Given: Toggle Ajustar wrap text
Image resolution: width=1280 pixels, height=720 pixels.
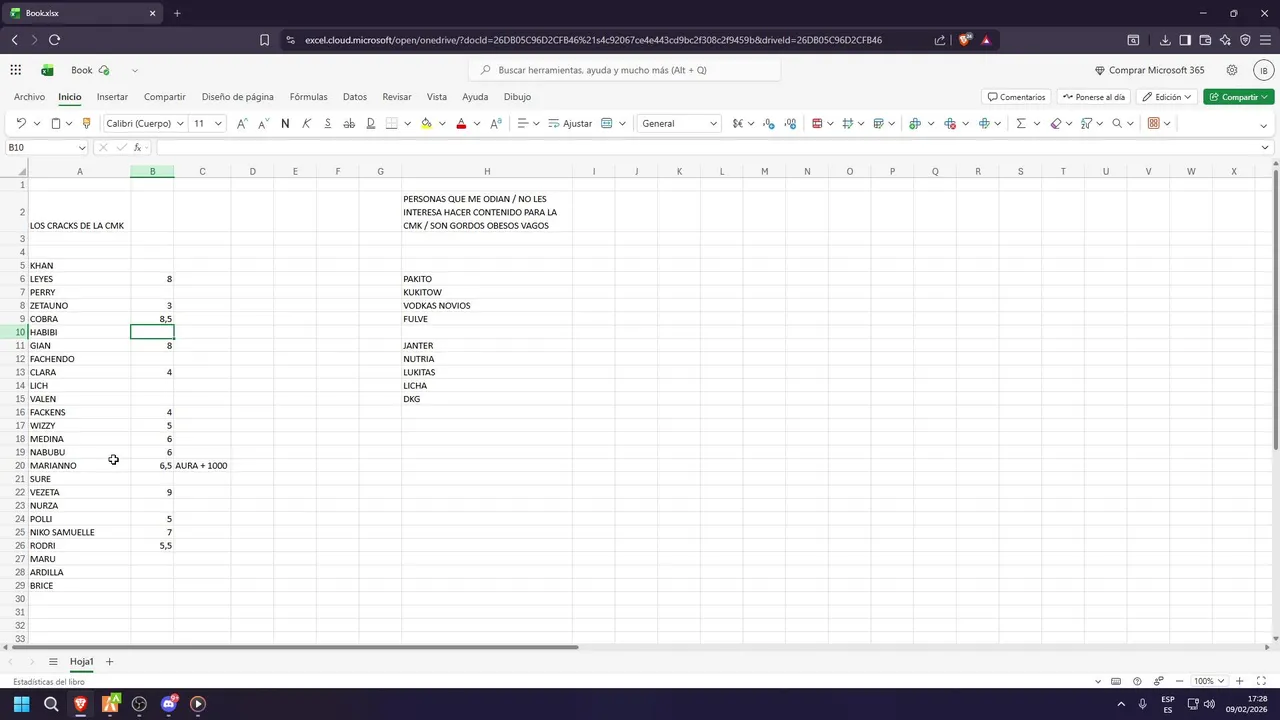Looking at the screenshot, I should 570,123.
